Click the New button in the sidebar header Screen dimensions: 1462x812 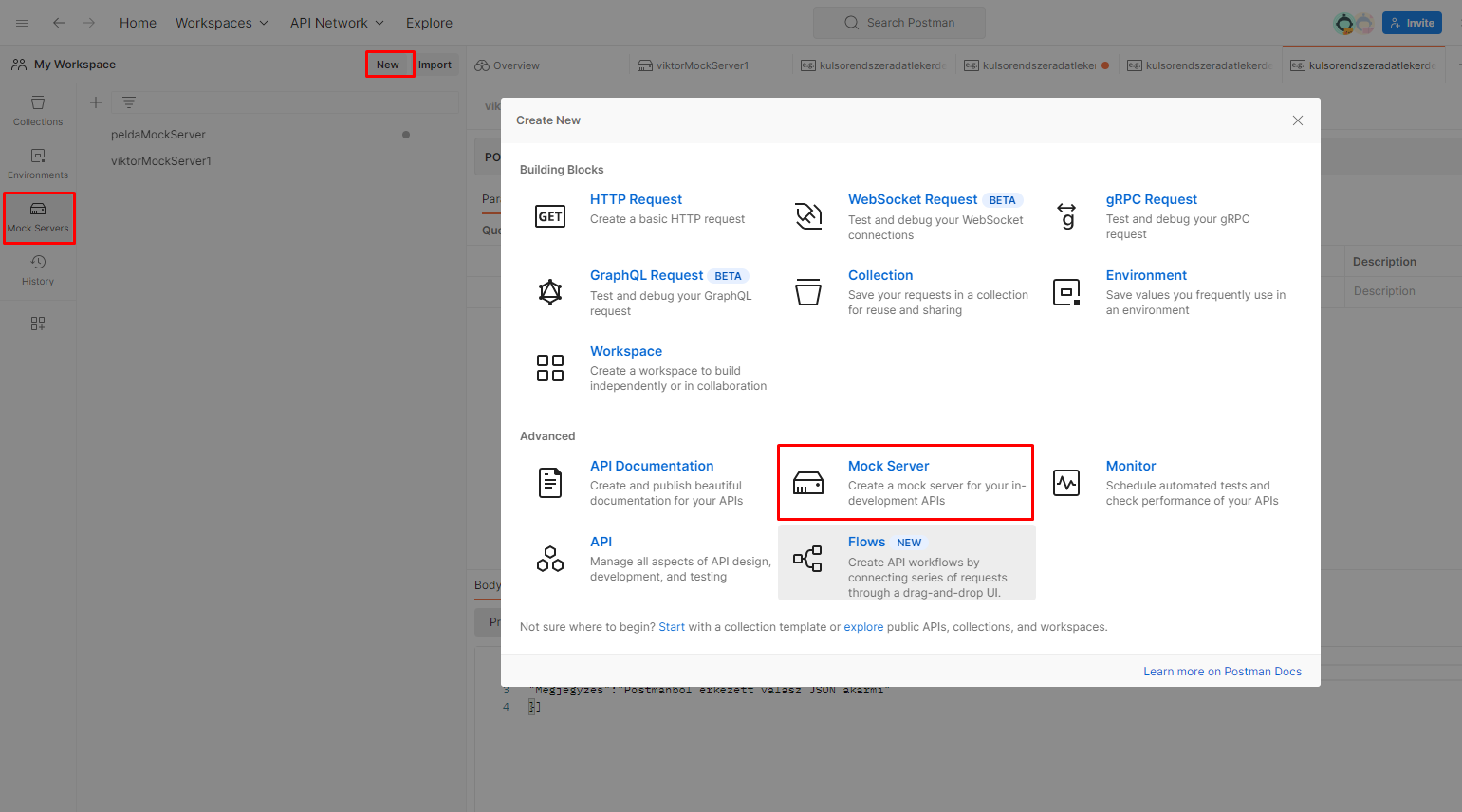[x=388, y=65]
